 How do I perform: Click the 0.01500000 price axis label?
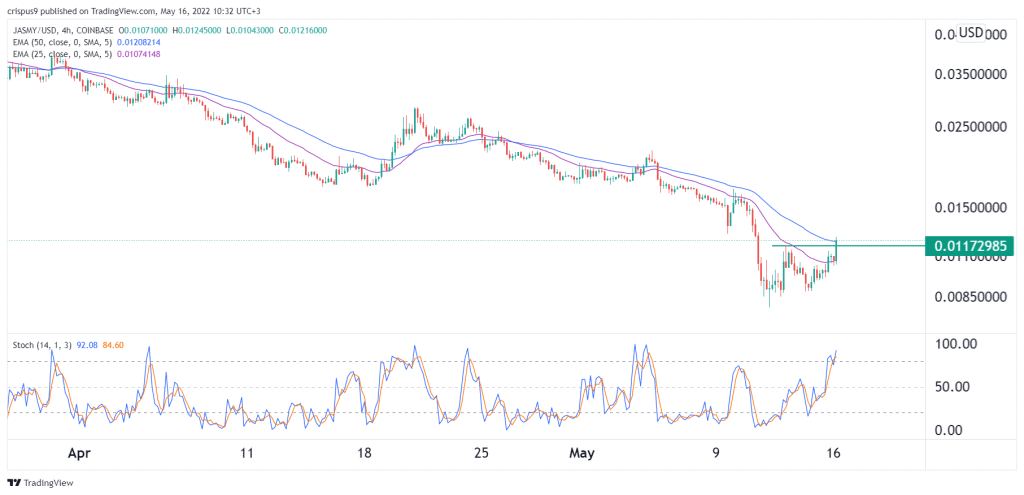coord(968,207)
